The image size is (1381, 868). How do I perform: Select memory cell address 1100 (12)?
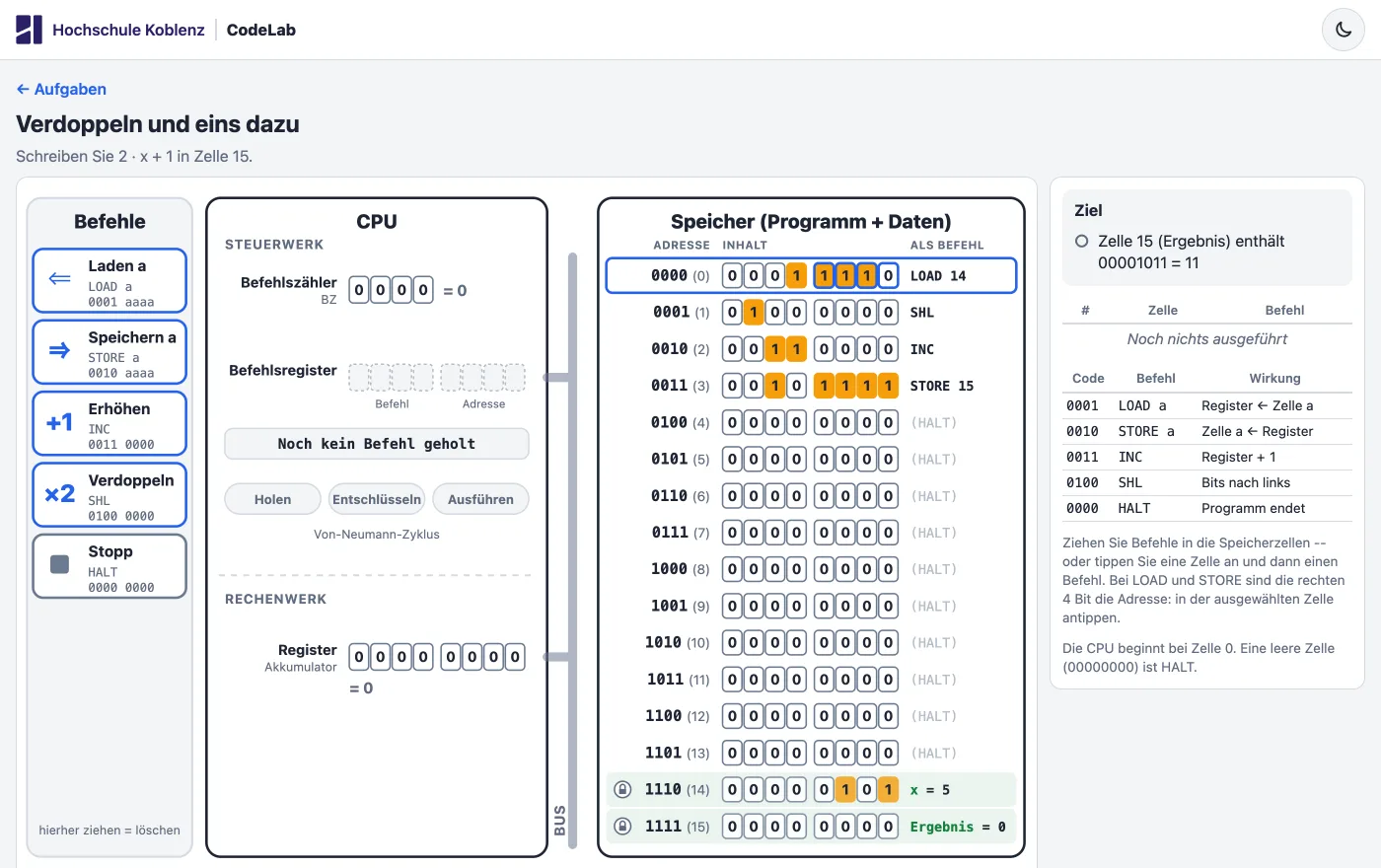[x=678, y=716]
